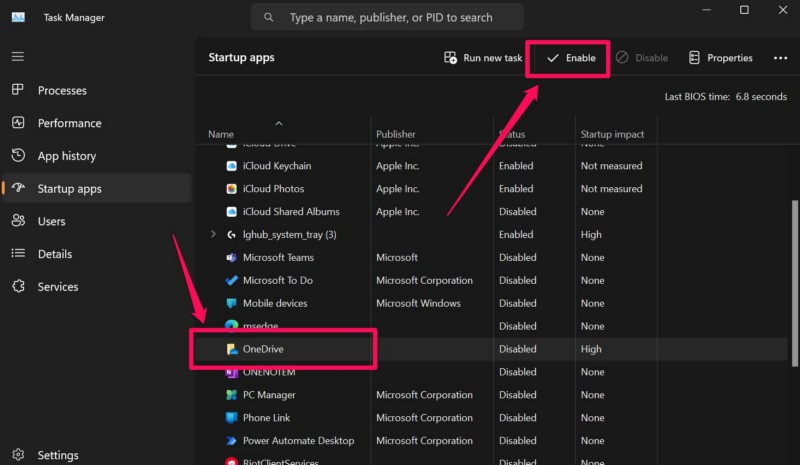Click the Run new task button
This screenshot has height=465, width=800.
[483, 58]
